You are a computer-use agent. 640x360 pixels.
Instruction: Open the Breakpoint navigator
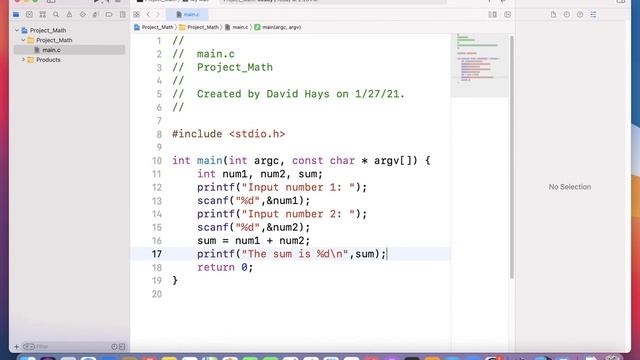109,14
